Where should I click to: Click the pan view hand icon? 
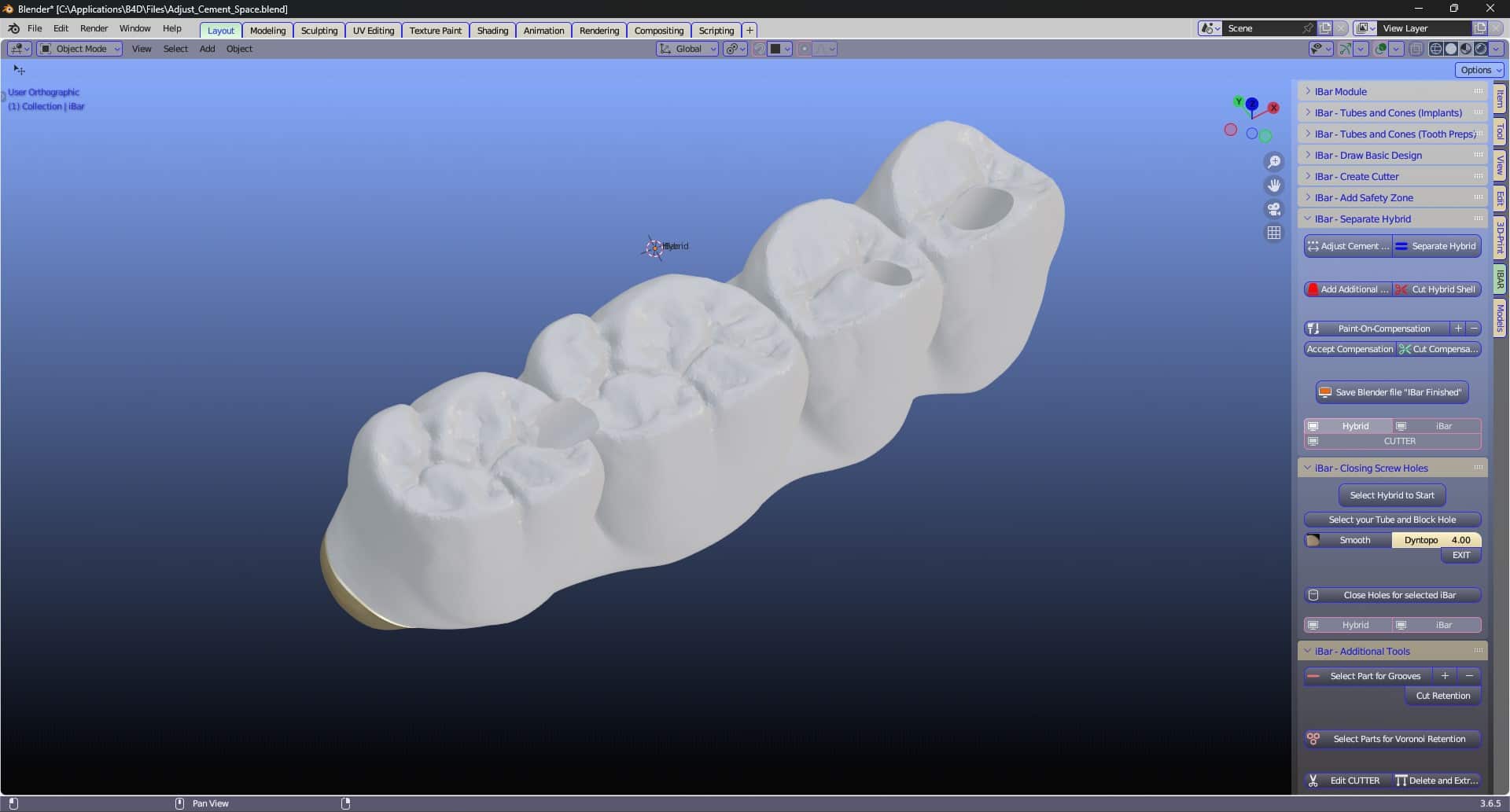tap(1273, 186)
